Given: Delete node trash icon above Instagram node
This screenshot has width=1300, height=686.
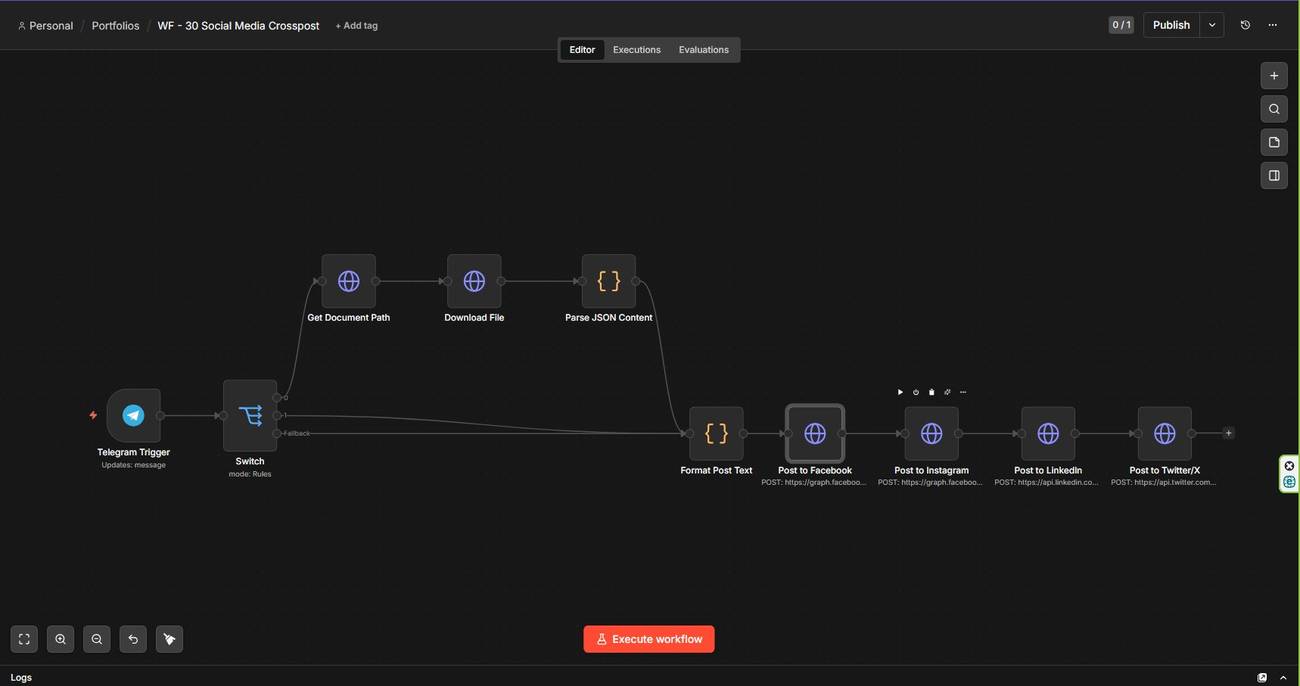Looking at the screenshot, I should coord(931,392).
